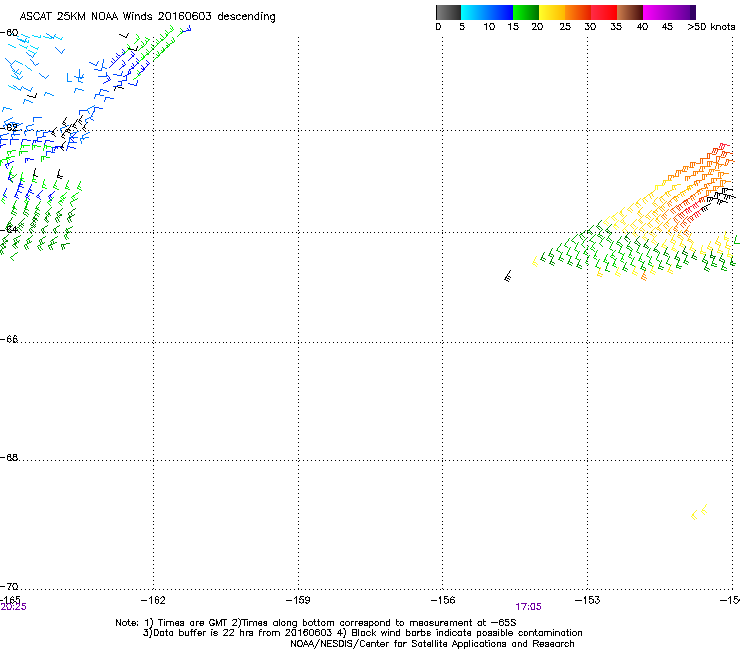Click the -159 longitude axis label

(298, 600)
